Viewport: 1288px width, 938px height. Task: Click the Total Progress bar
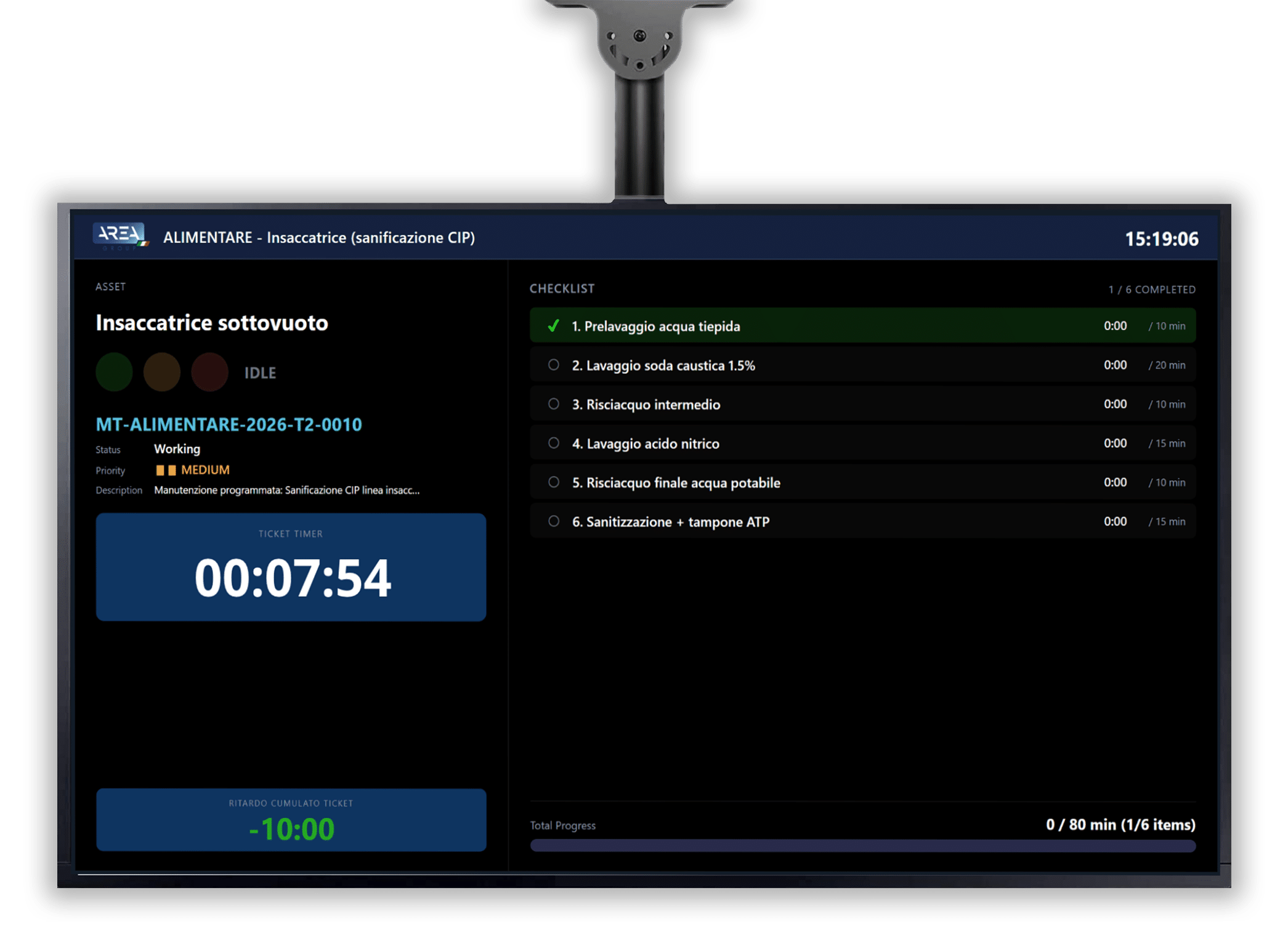click(862, 846)
